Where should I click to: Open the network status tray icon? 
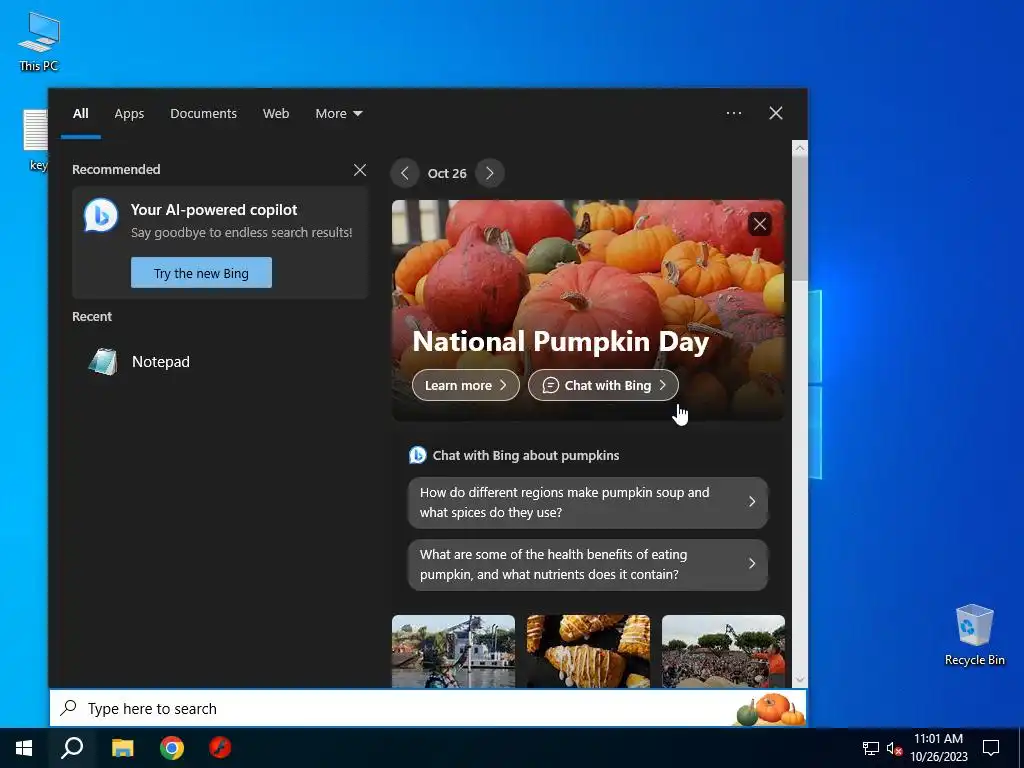[x=871, y=748]
